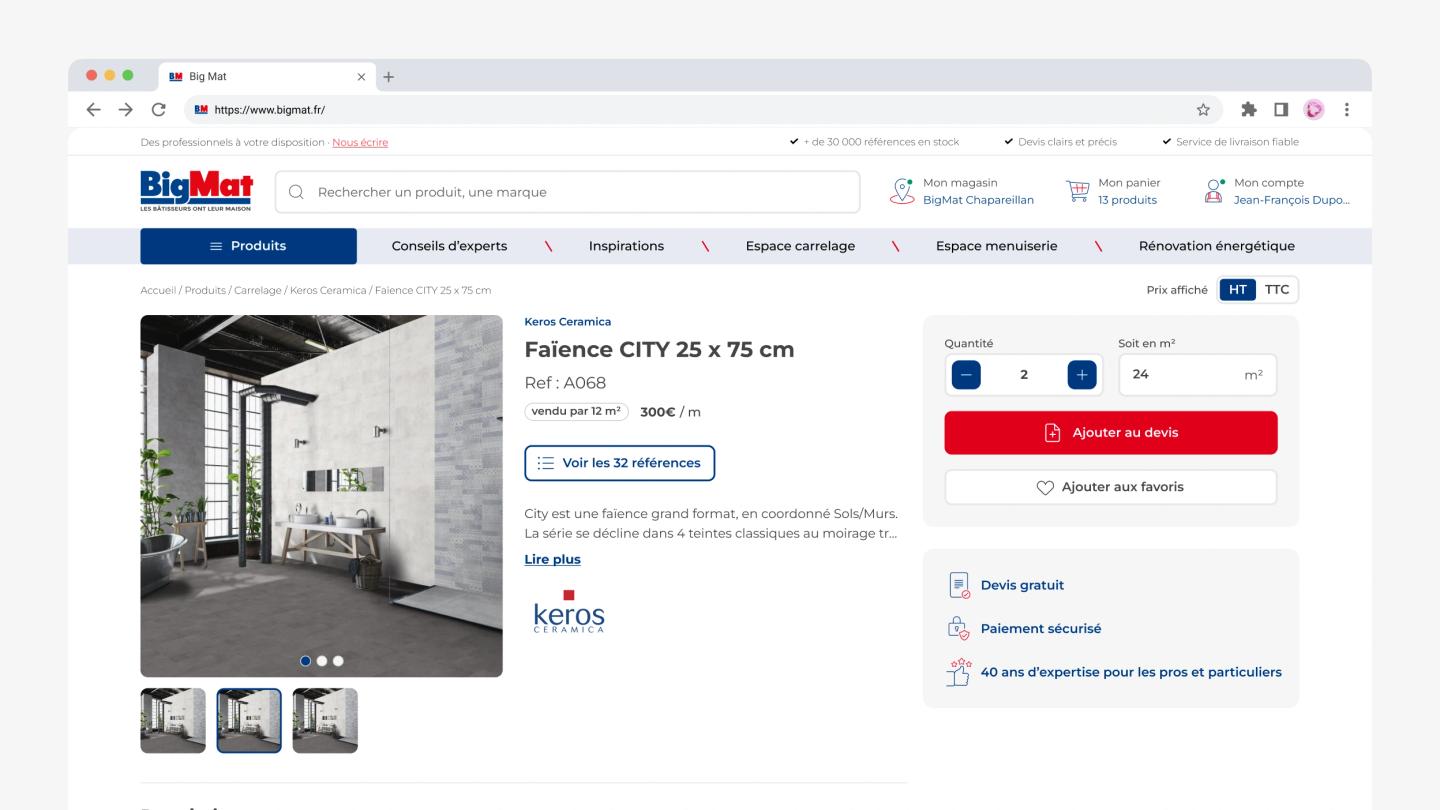1440x810 pixels.
Task: Open the browser extensions puzzle icon
Action: pos(1249,110)
